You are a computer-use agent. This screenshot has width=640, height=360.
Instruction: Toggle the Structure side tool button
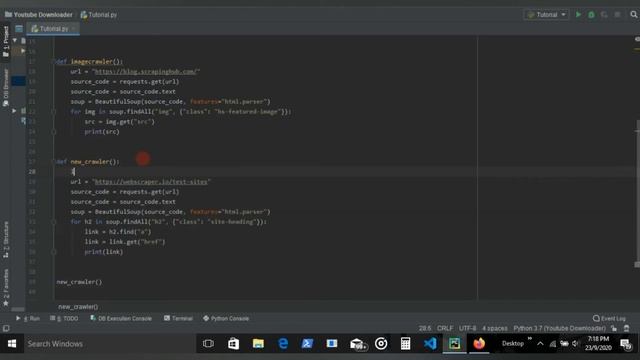tap(6, 239)
